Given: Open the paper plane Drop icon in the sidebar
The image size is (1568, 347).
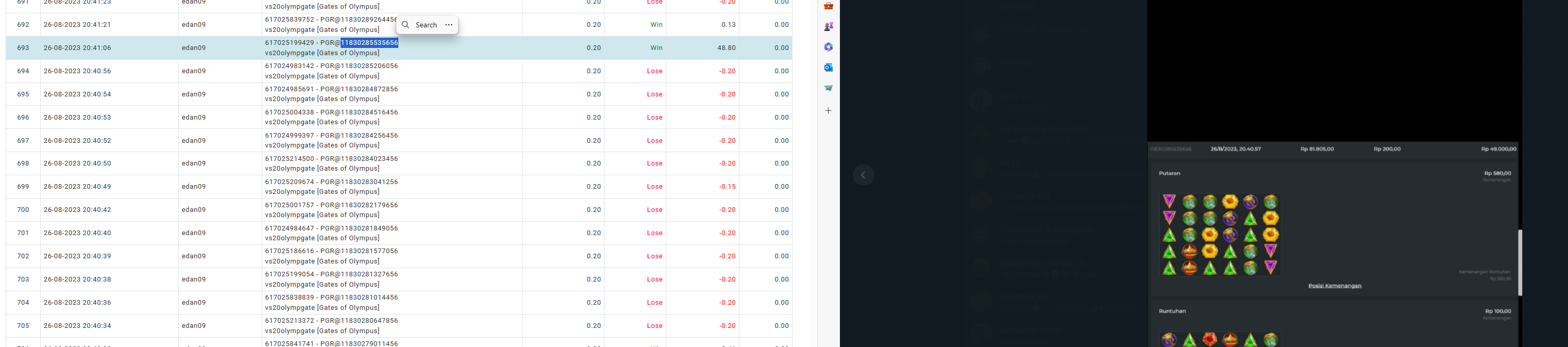Looking at the screenshot, I should [x=829, y=88].
